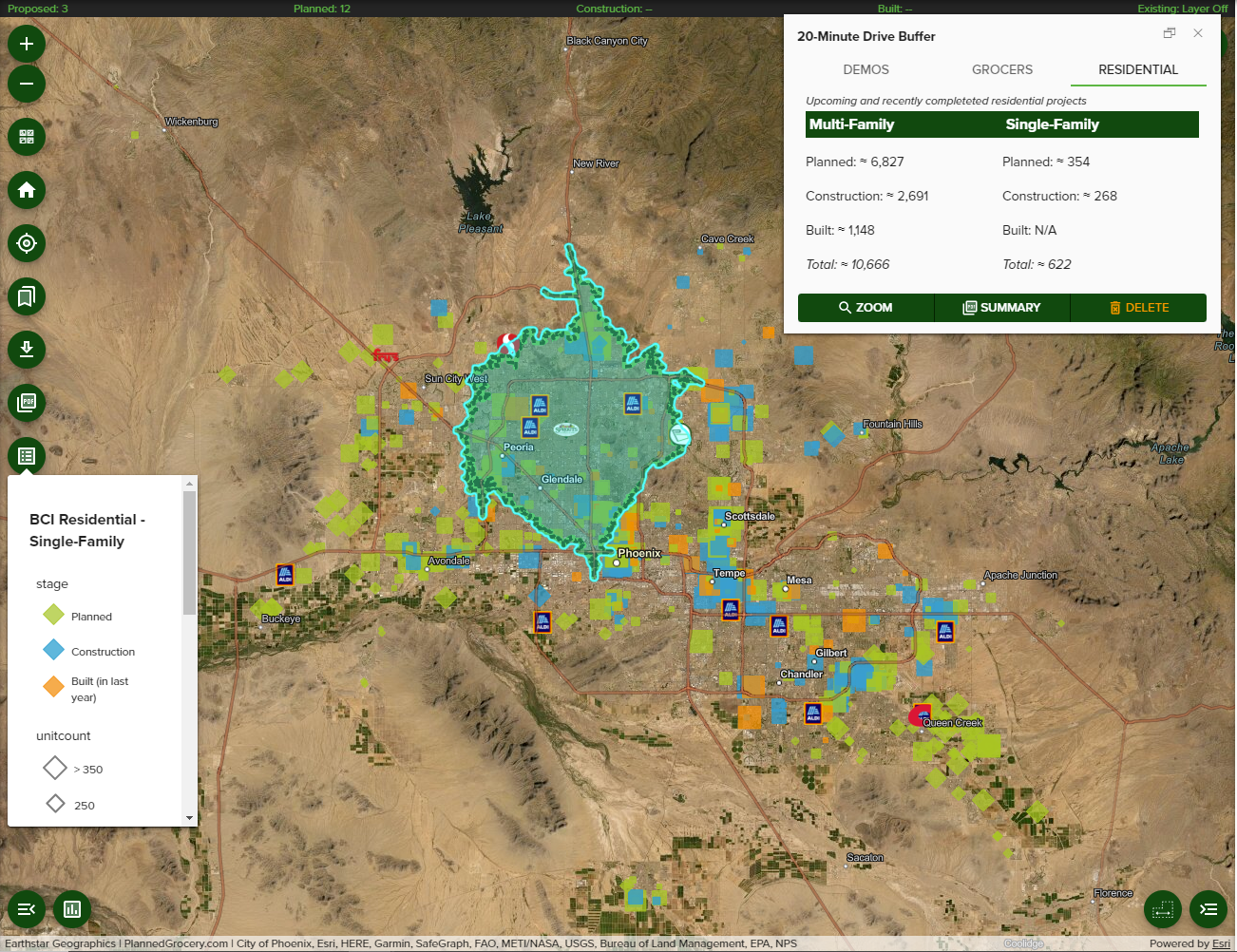Click the zoom in plus button
1237x952 pixels.
(27, 44)
